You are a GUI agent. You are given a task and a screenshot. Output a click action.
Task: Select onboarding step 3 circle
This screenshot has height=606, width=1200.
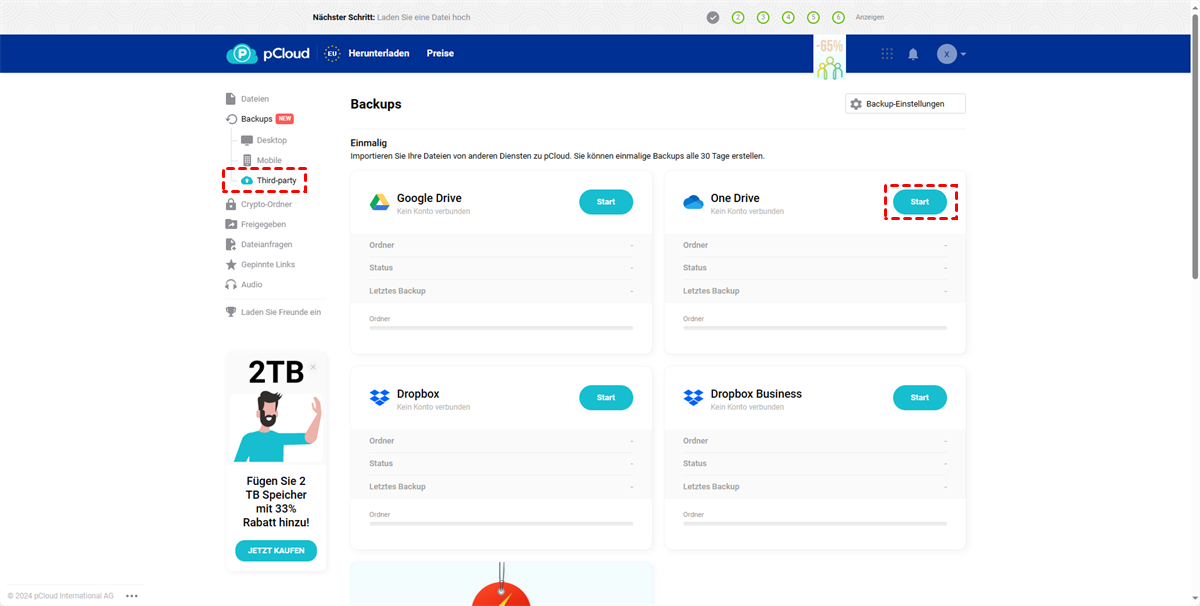[763, 17]
